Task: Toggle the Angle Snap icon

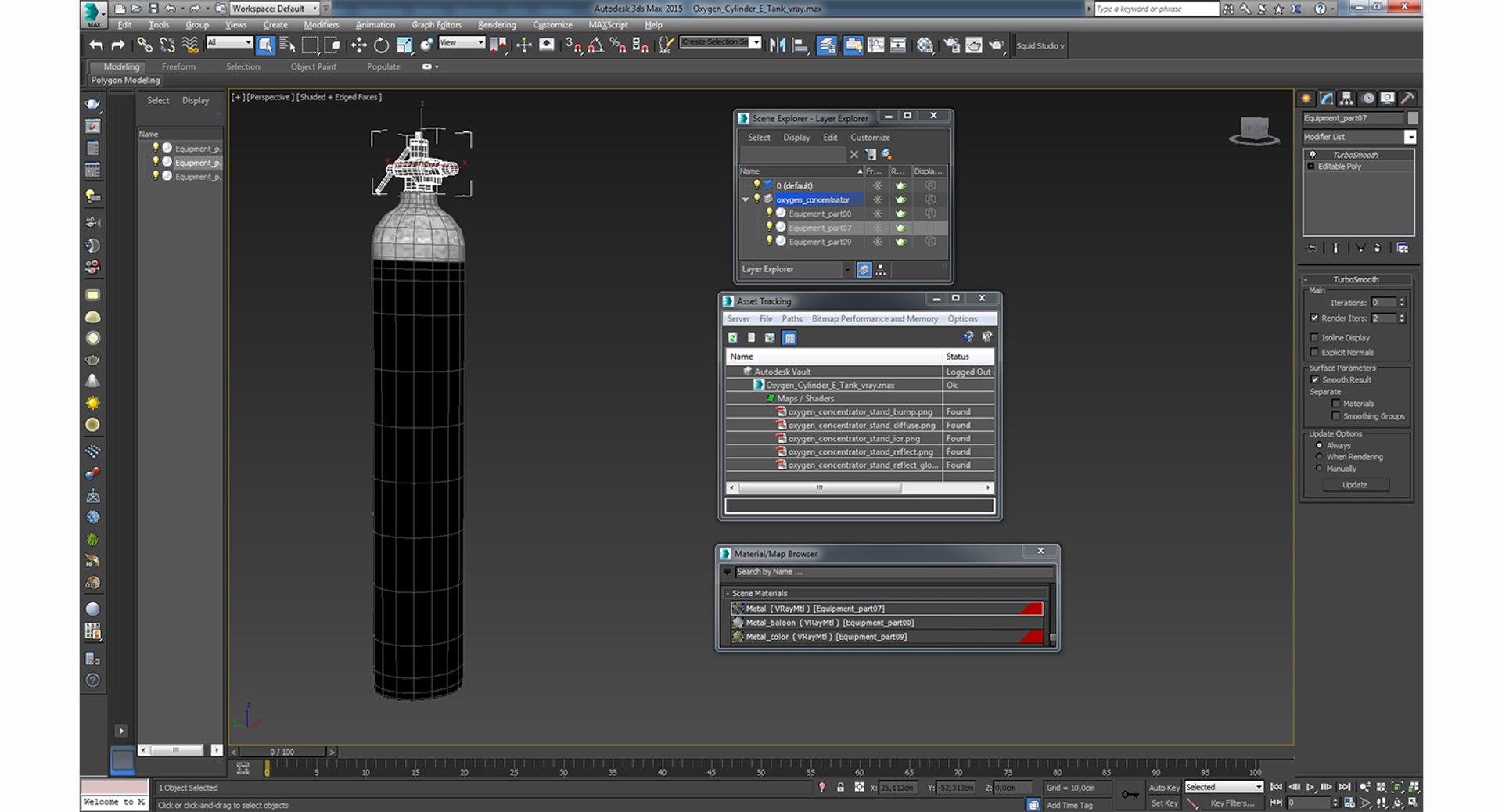Action: click(595, 45)
